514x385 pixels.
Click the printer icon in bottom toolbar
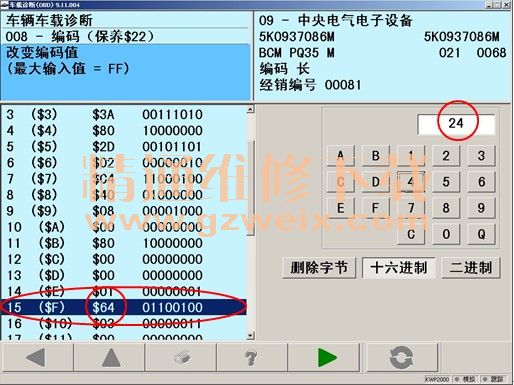[x=182, y=357]
